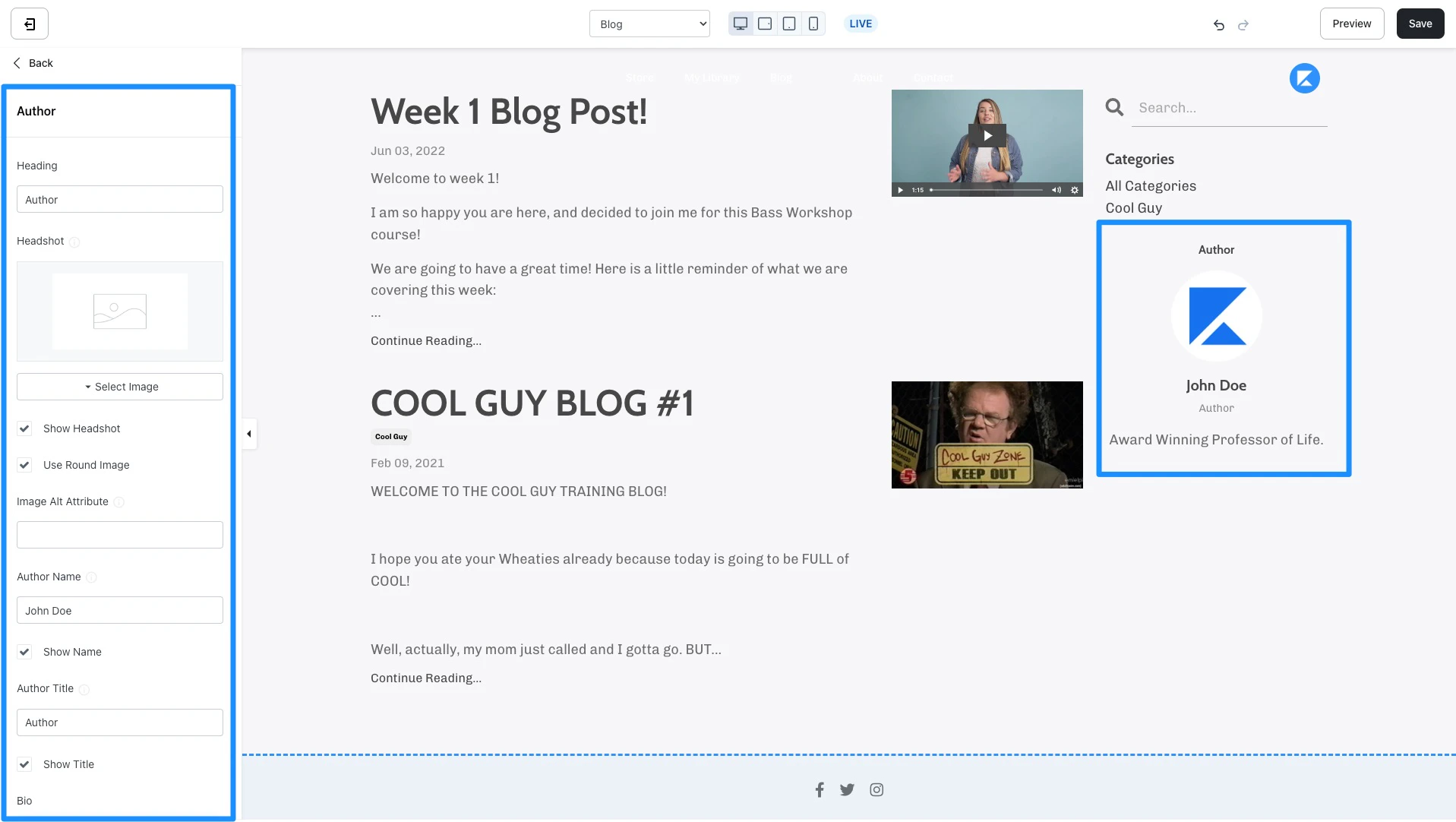Open Continue Reading link under Week 1 post

[425, 340]
